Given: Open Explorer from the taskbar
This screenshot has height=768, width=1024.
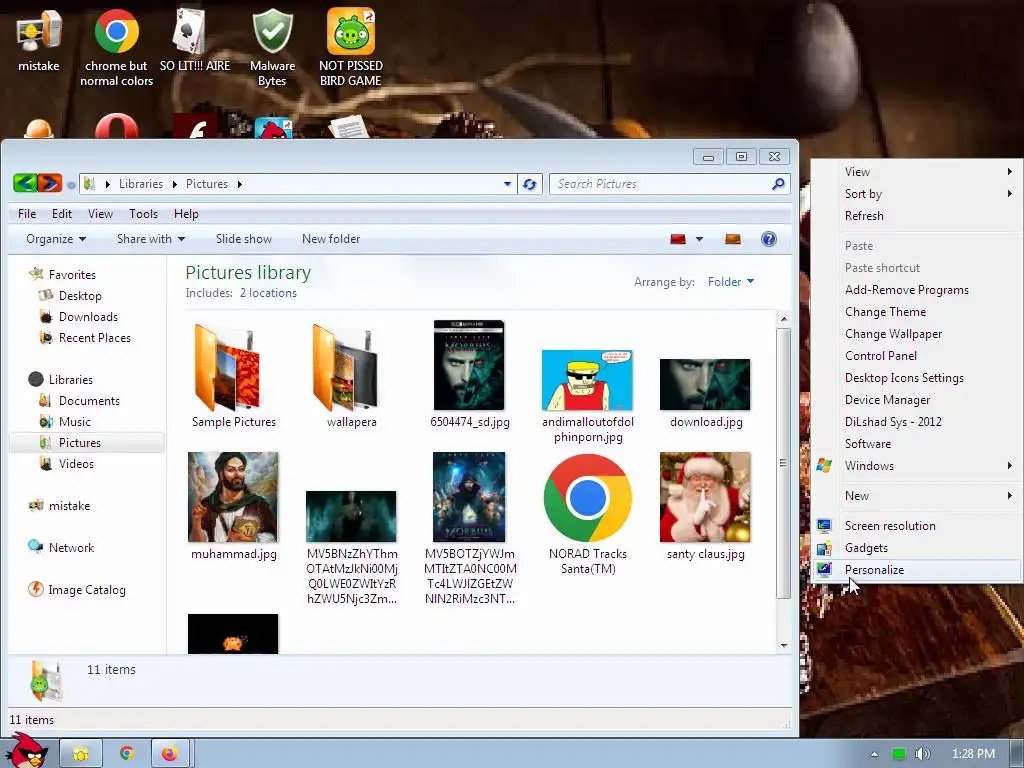Looking at the screenshot, I should click(x=81, y=754).
